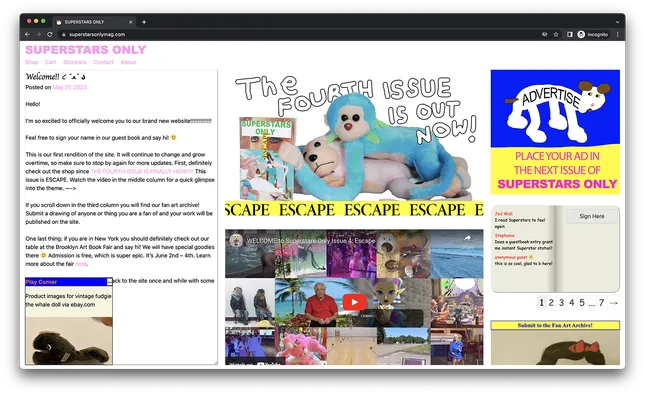Go to guestbook page 3

[x=561, y=303]
